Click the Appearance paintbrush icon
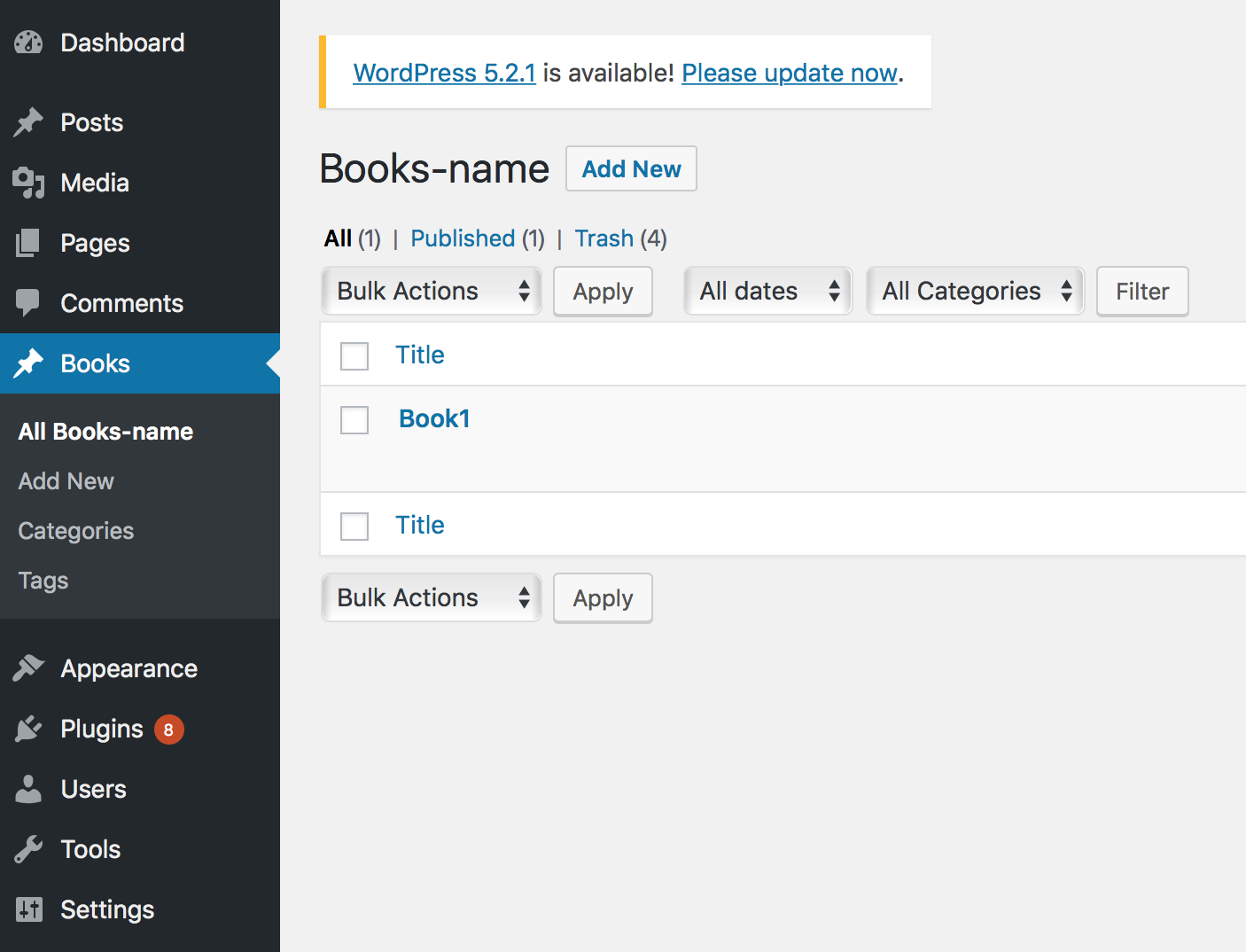Screen dimensions: 1246x952 tap(28, 668)
